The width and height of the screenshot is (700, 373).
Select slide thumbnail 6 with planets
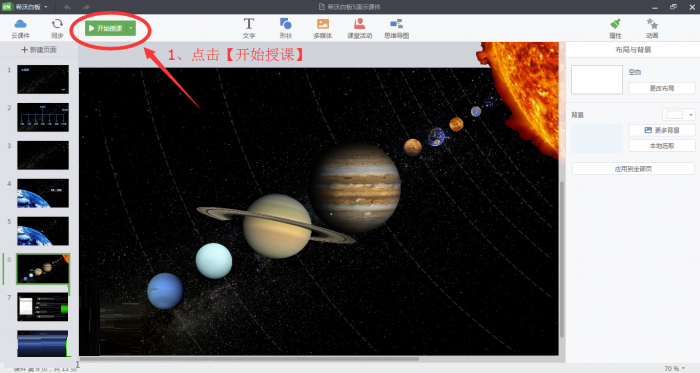(x=43, y=269)
